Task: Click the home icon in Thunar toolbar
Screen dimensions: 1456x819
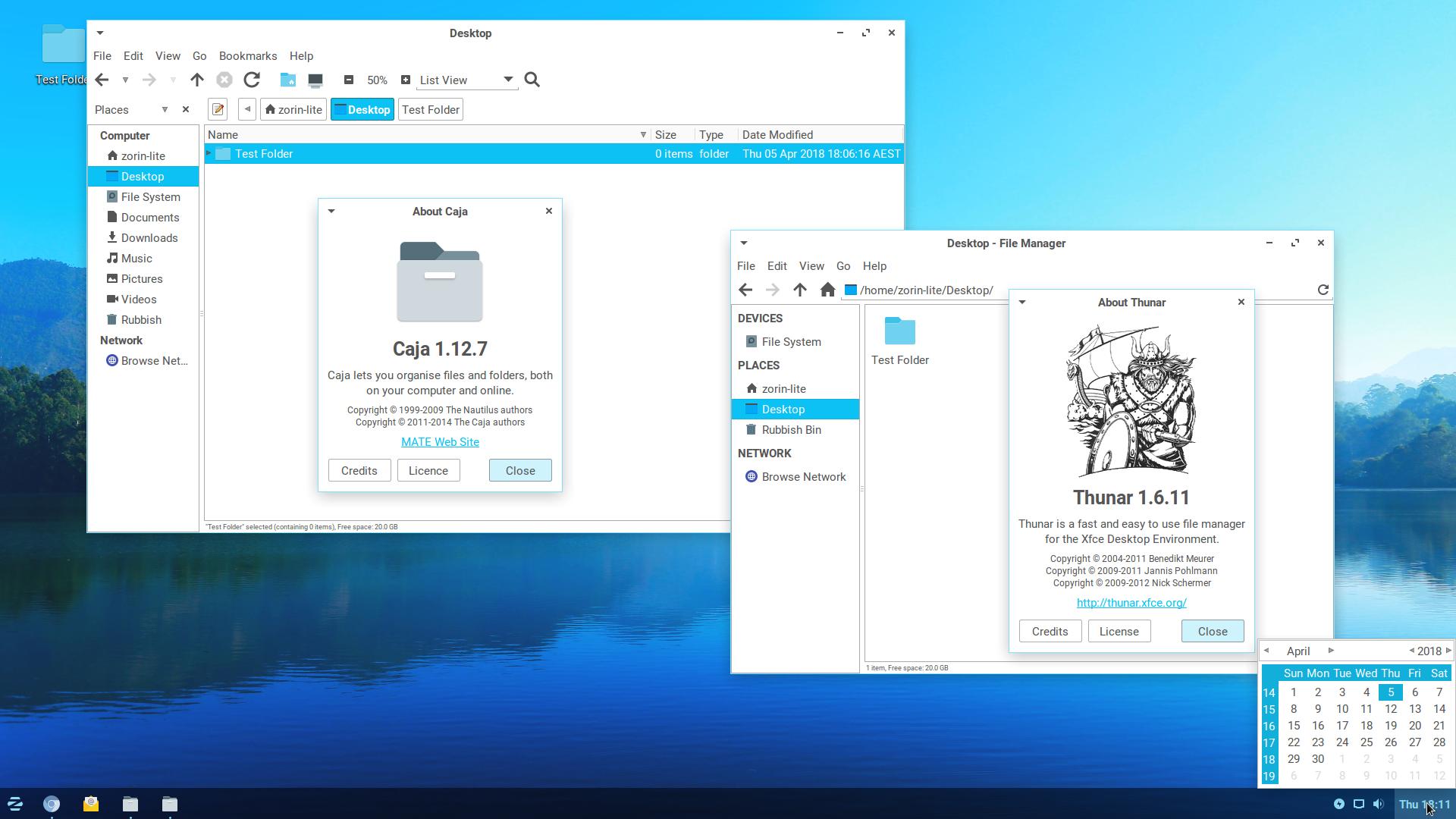Action: pos(827,290)
